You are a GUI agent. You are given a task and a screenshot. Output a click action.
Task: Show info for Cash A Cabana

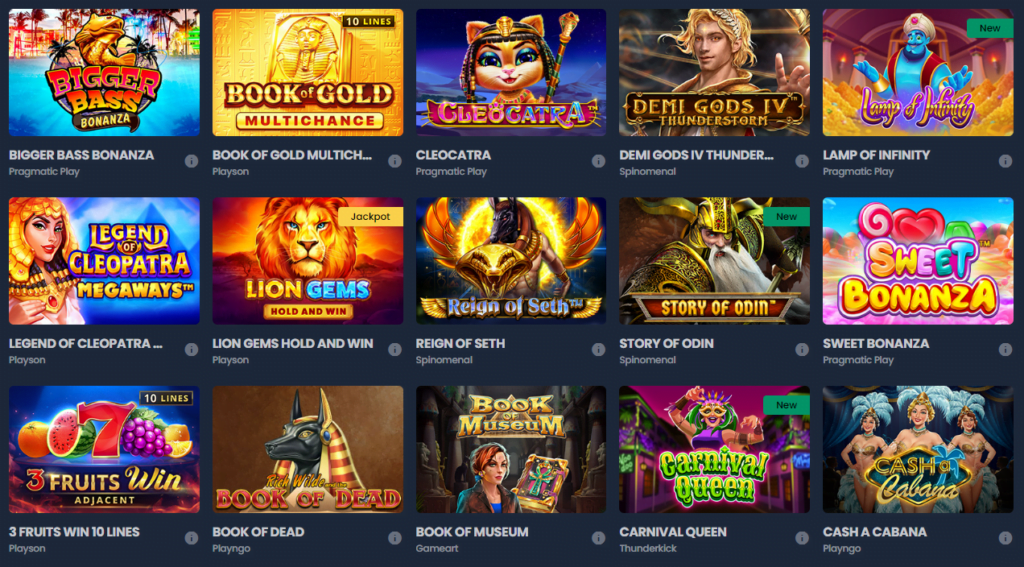pos(1005,538)
